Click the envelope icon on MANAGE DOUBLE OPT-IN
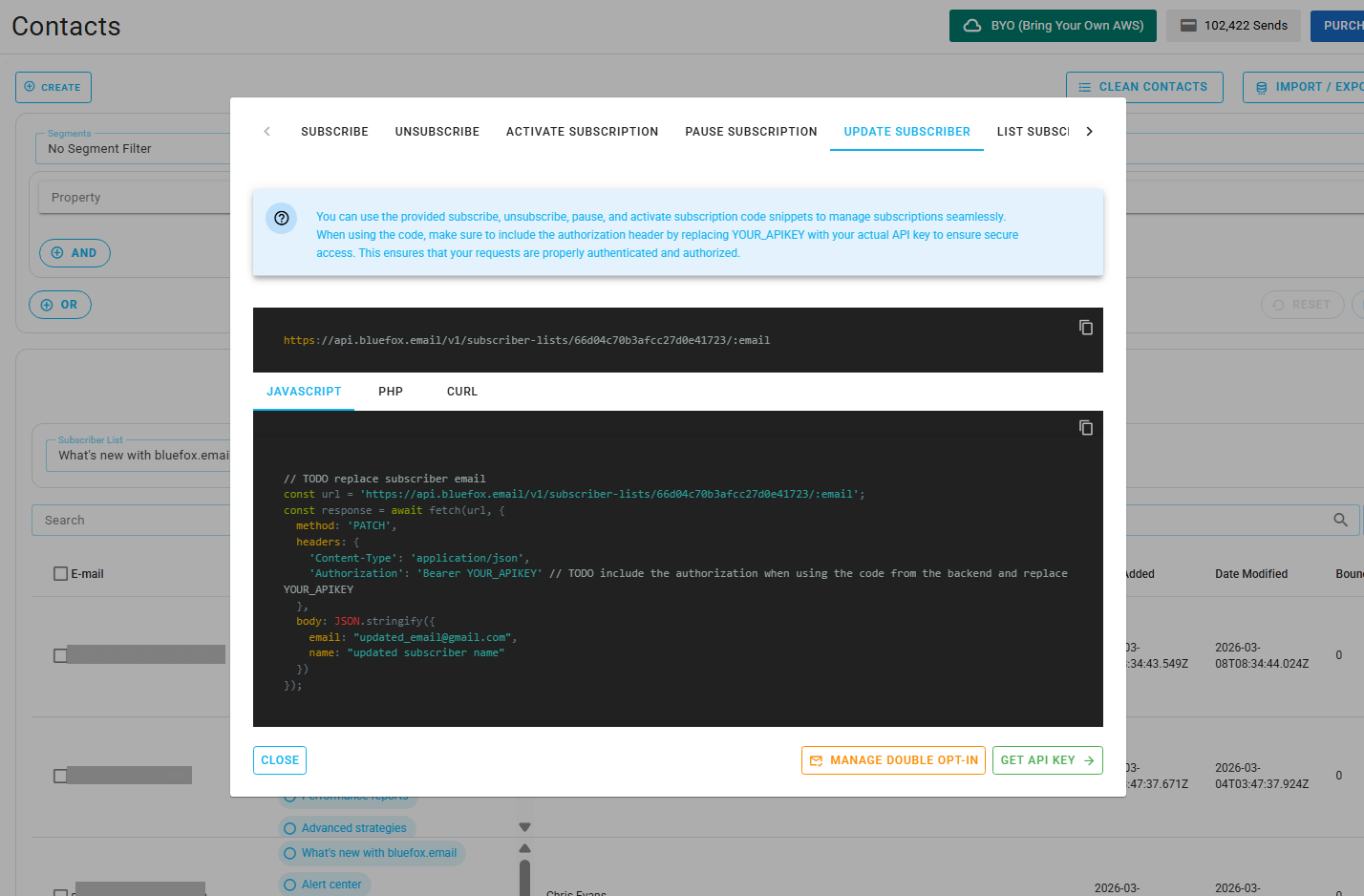Viewport: 1364px width, 896px height. (x=817, y=760)
